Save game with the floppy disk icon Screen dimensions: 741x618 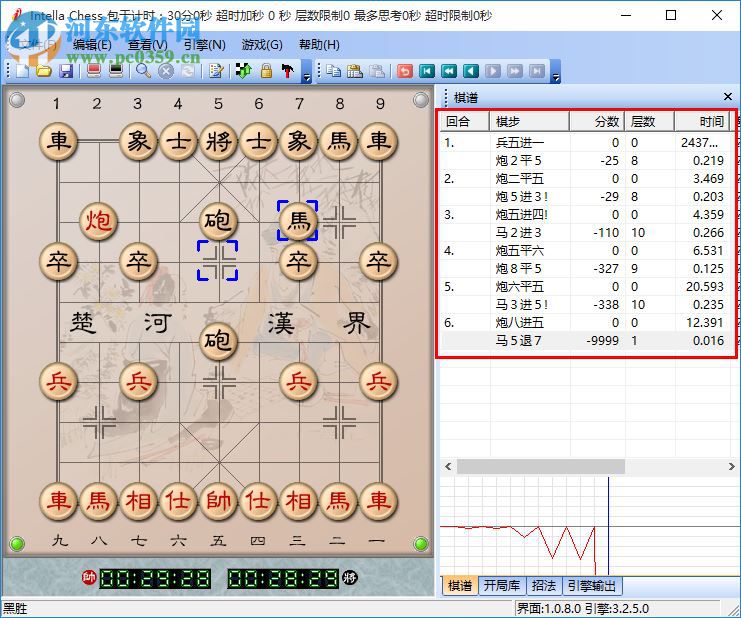(66, 71)
